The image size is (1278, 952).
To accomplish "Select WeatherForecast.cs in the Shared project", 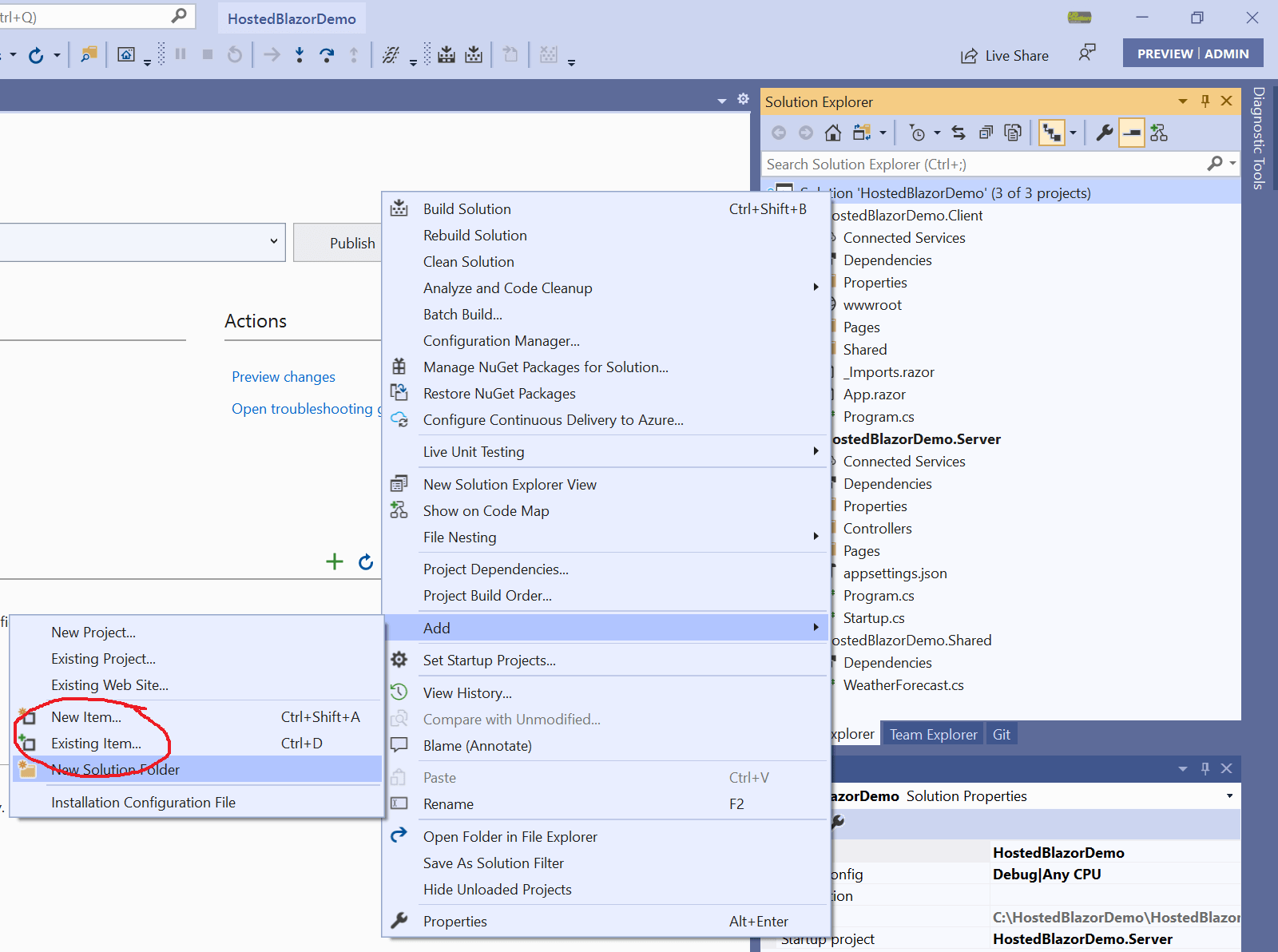I will point(903,685).
